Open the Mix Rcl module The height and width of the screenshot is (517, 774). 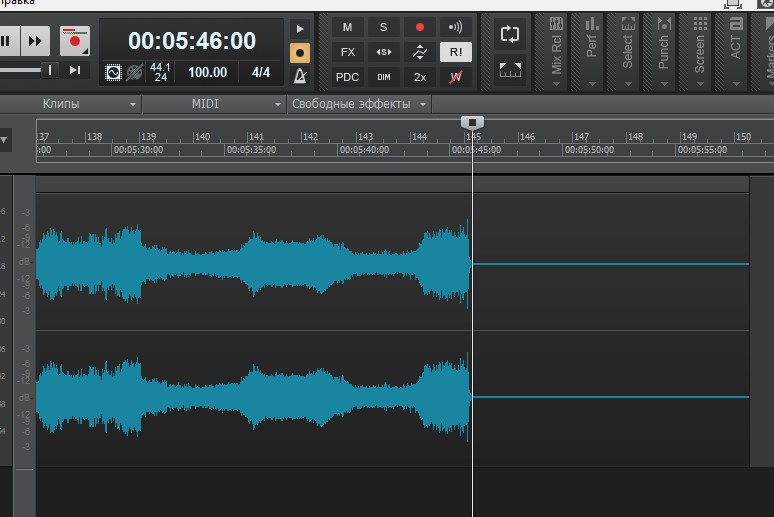point(556,51)
